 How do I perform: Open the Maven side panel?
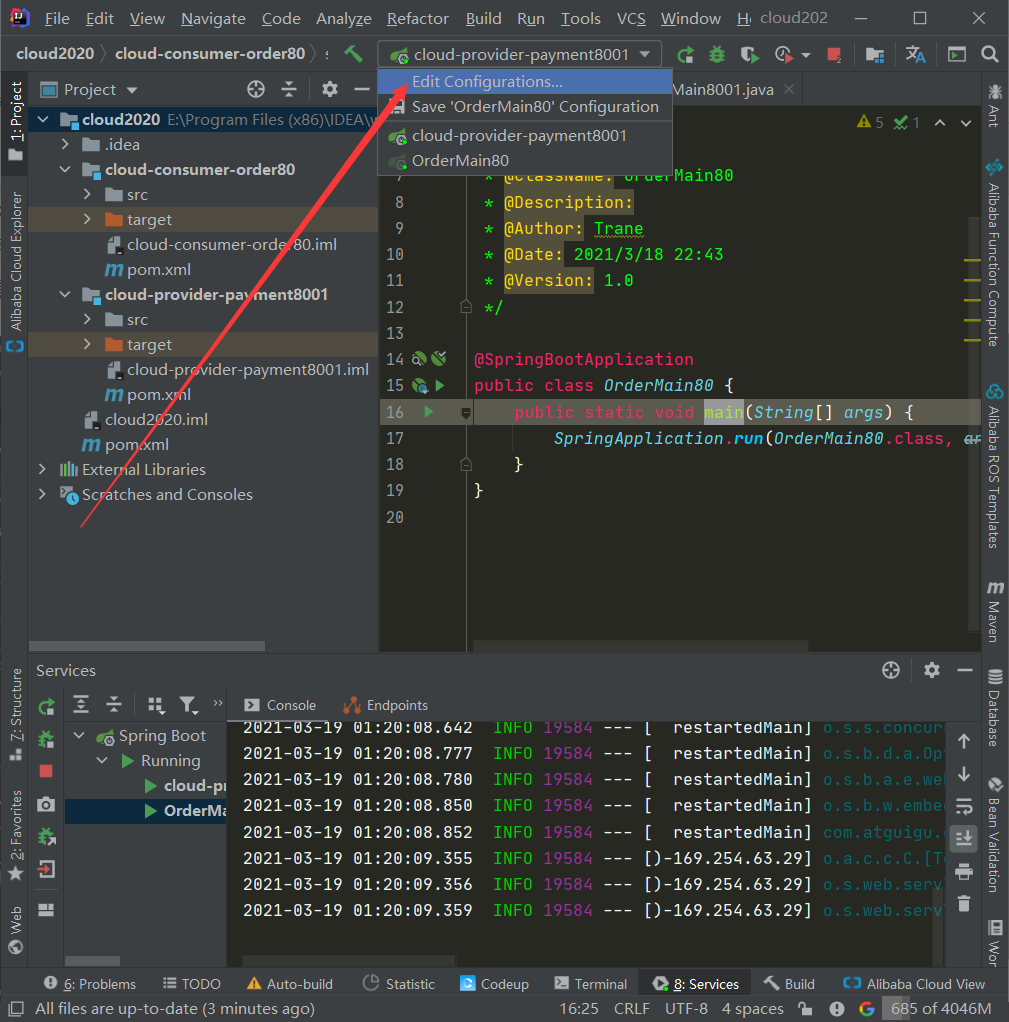[995, 611]
